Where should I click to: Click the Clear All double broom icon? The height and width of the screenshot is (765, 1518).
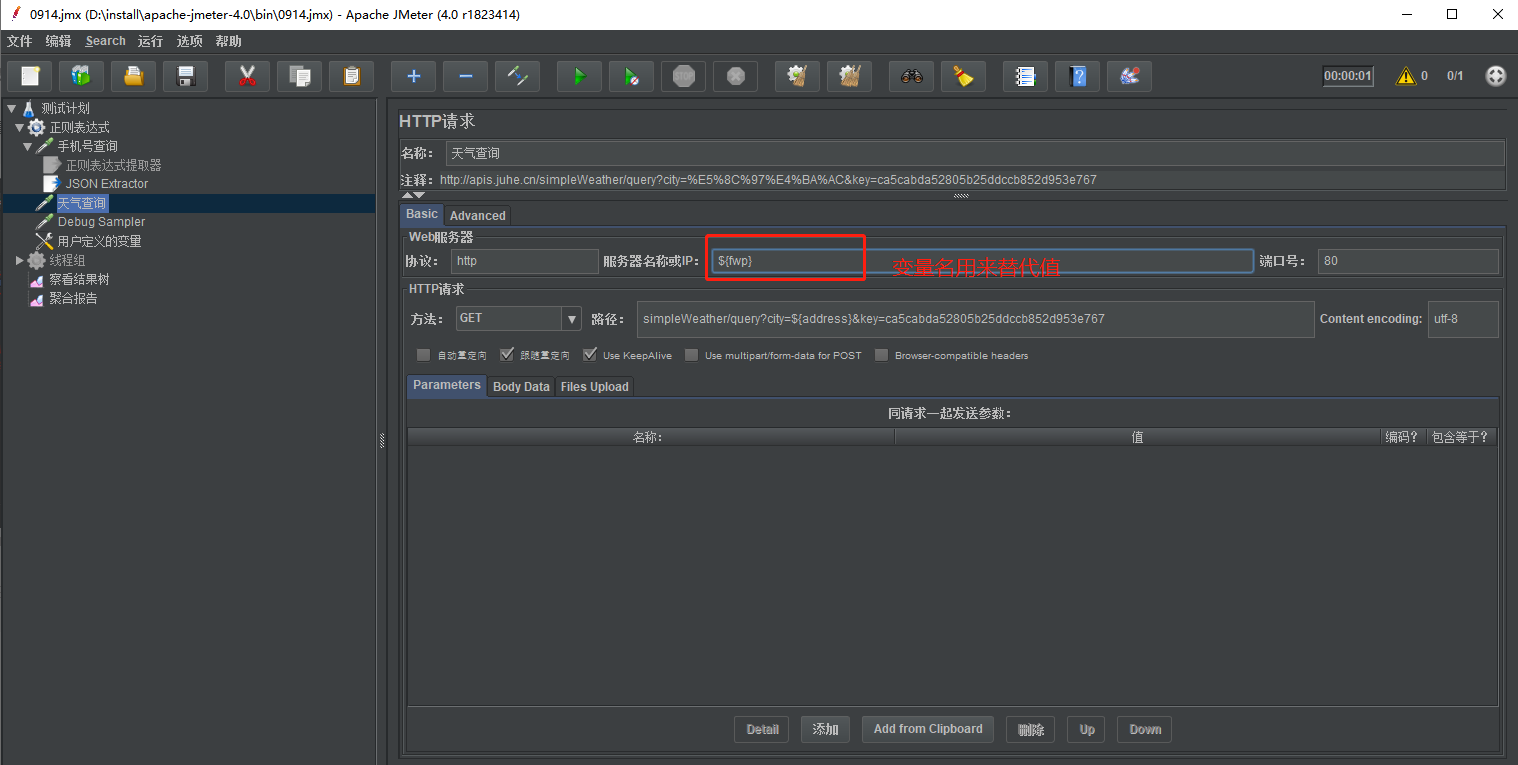click(x=850, y=76)
